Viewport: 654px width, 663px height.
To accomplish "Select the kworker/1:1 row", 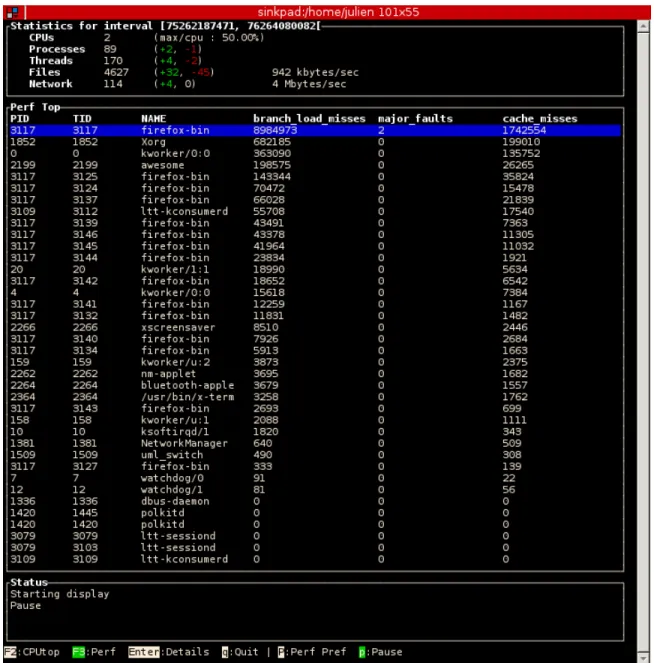I will tap(315, 269).
